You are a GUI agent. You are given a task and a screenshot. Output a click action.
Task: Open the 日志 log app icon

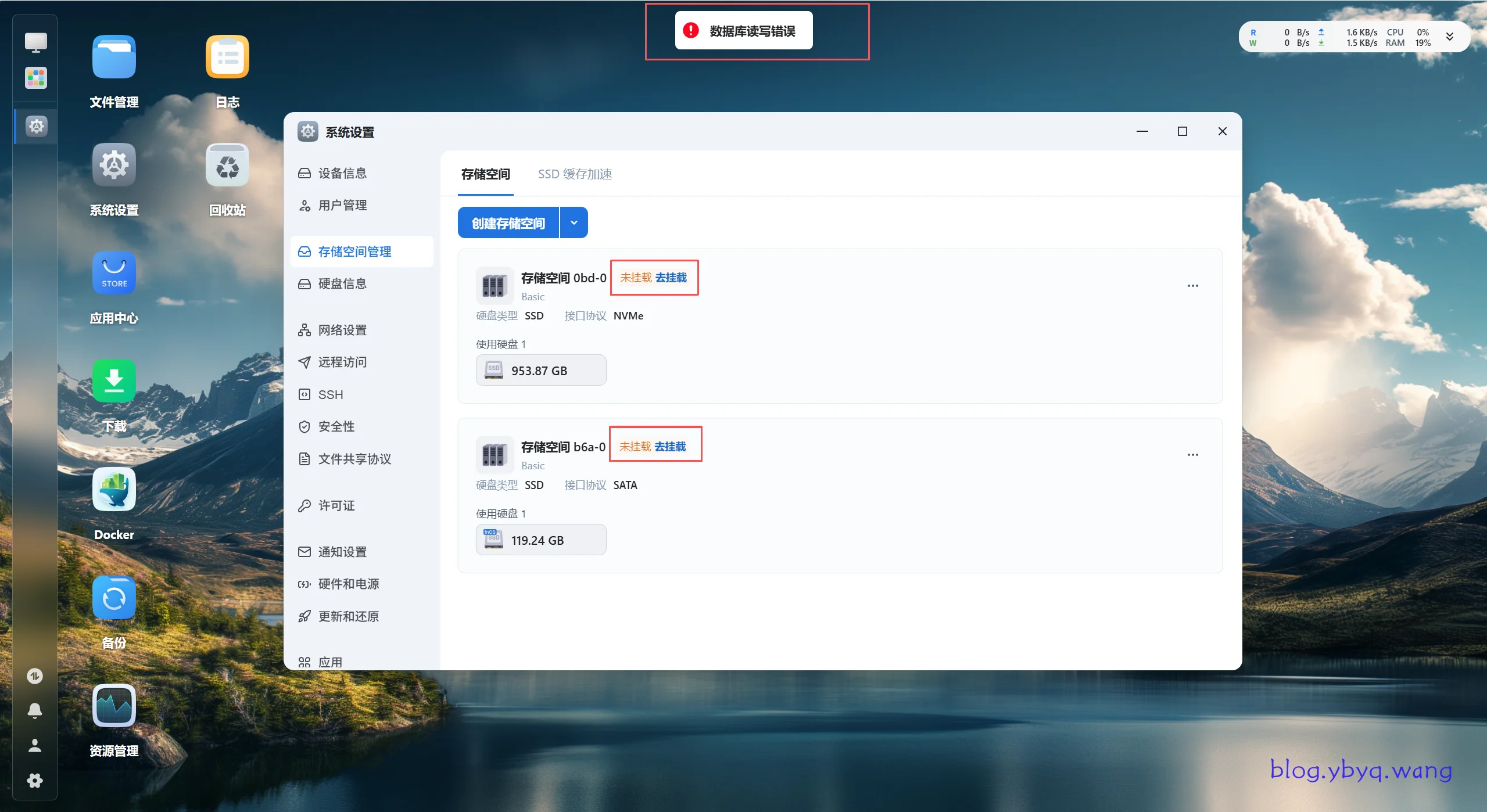tap(227, 57)
